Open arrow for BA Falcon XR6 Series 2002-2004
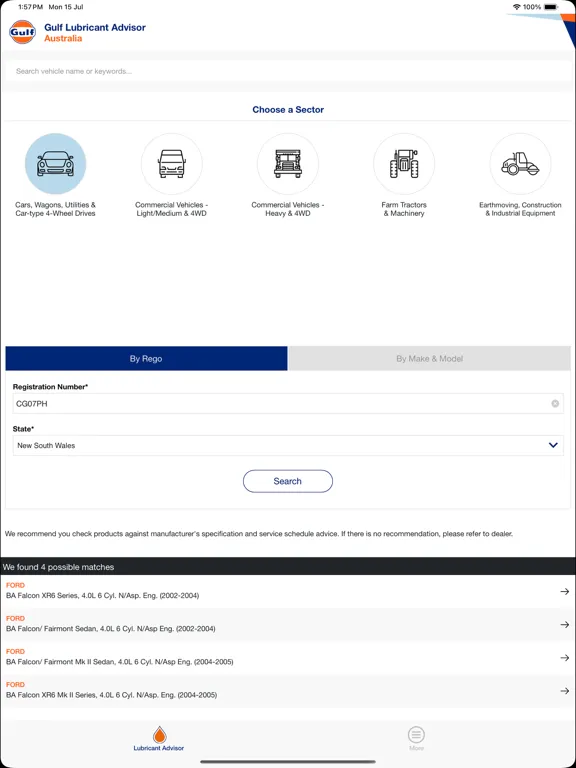Image resolution: width=576 pixels, height=768 pixels. pos(565,592)
